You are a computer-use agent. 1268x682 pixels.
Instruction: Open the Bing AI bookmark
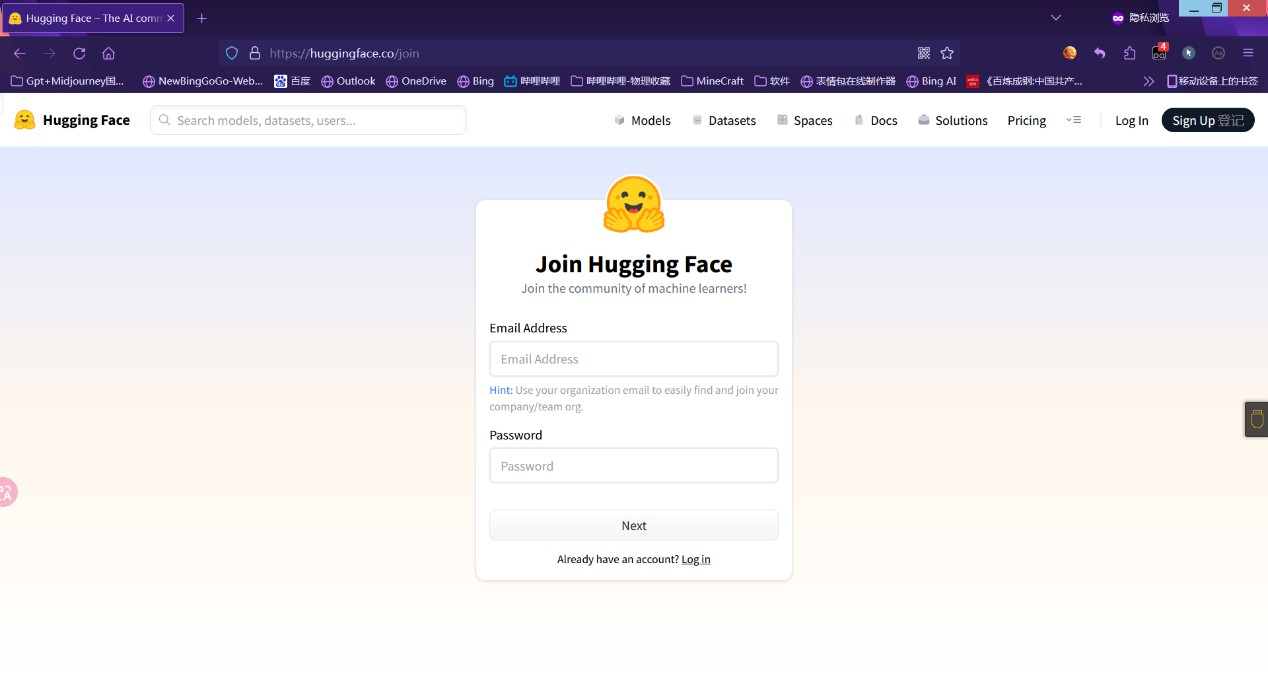point(931,81)
